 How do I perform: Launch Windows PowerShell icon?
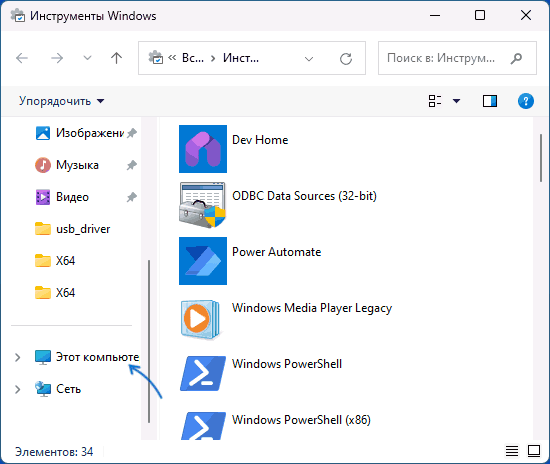[x=203, y=373]
